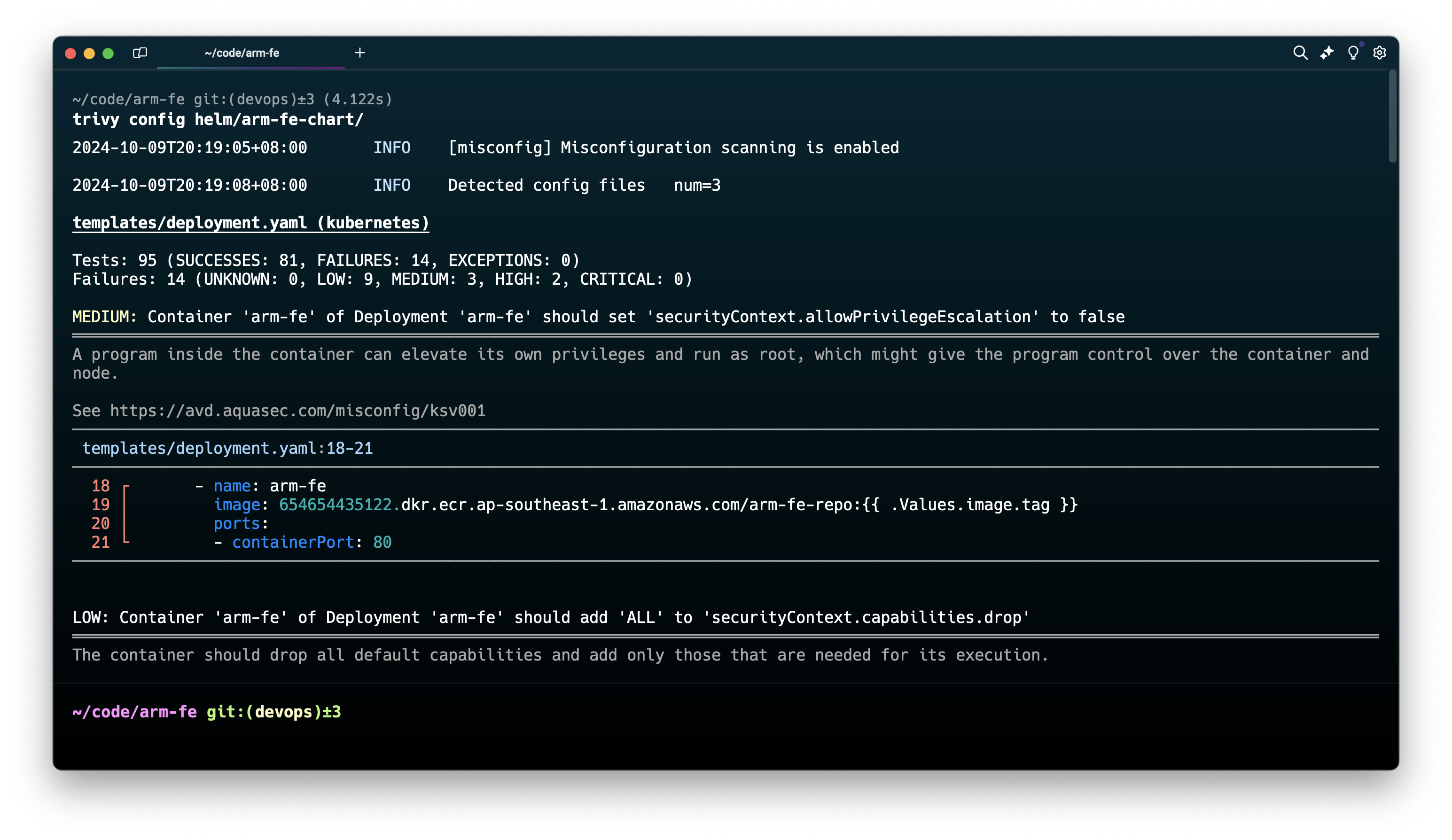Open the Warp AI sparkle icon
Viewport: 1452px width, 840px height.
(1327, 53)
